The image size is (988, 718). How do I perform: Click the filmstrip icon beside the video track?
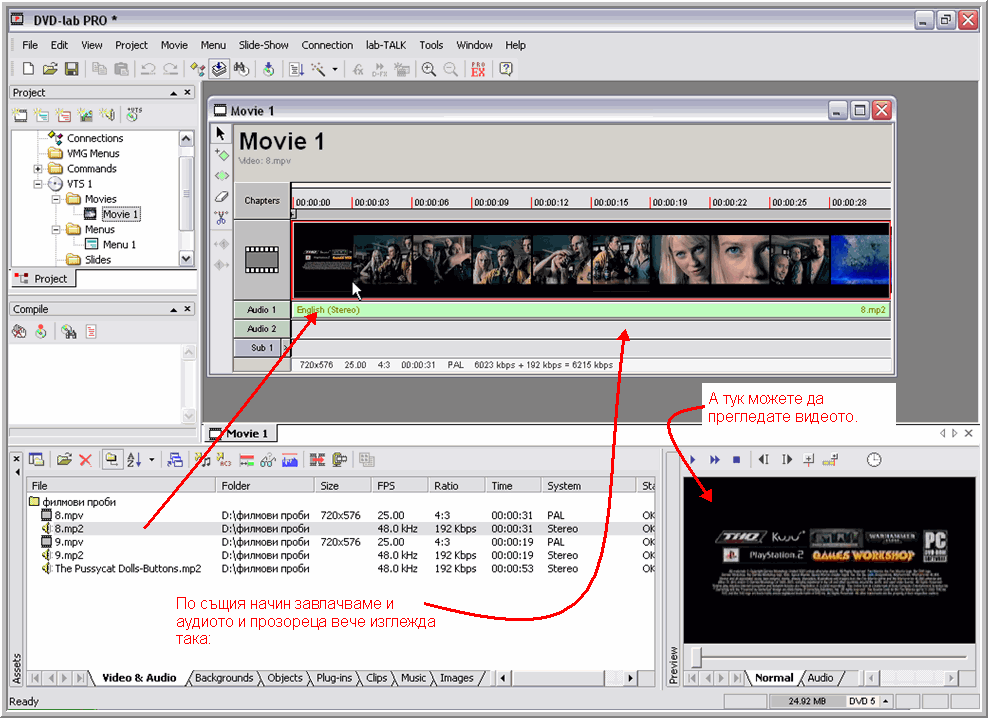point(261,260)
